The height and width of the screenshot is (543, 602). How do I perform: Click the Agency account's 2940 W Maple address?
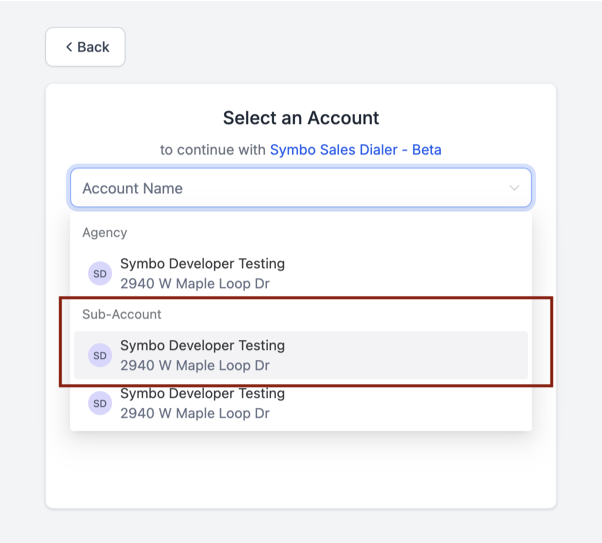[x=195, y=284]
